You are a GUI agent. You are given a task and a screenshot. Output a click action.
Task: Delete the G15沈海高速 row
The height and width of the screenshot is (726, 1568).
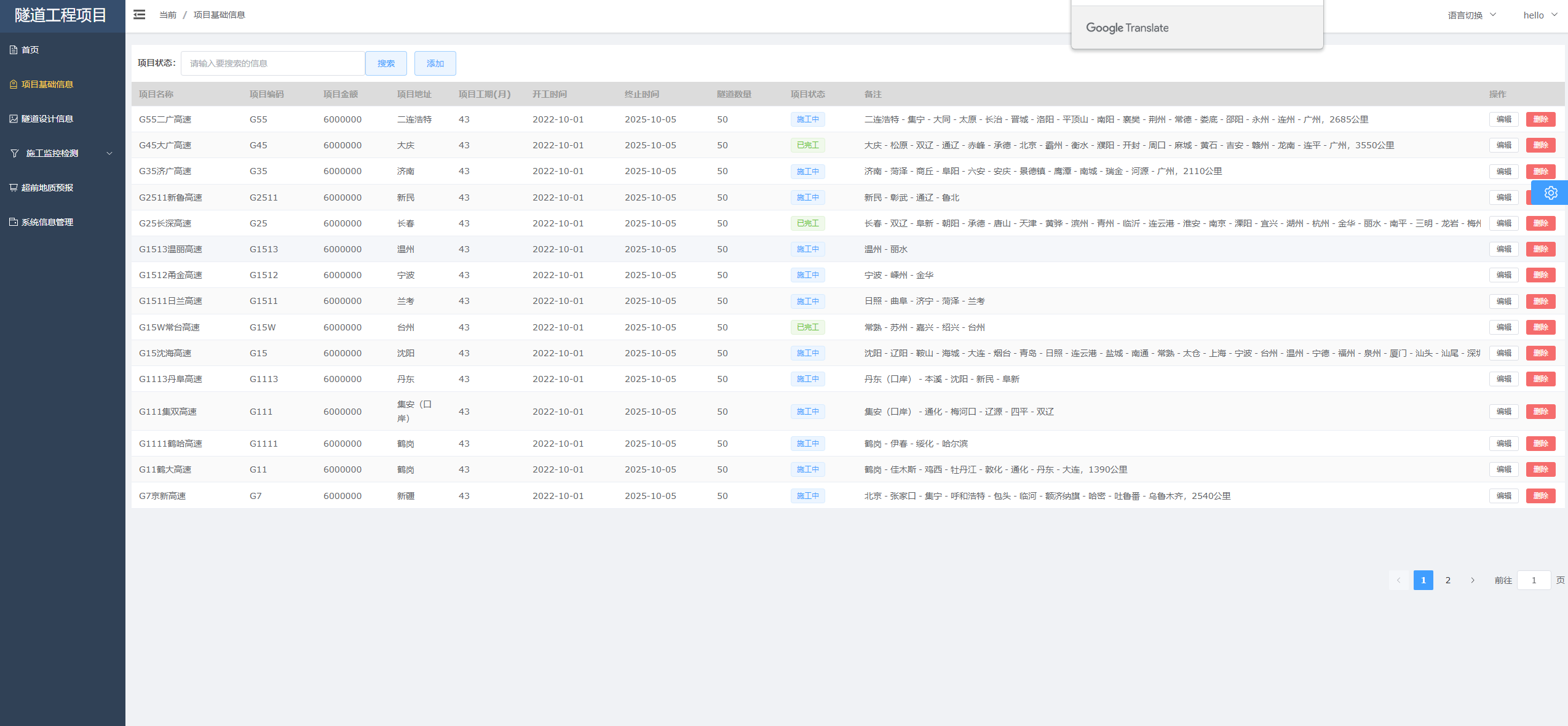coord(1541,353)
